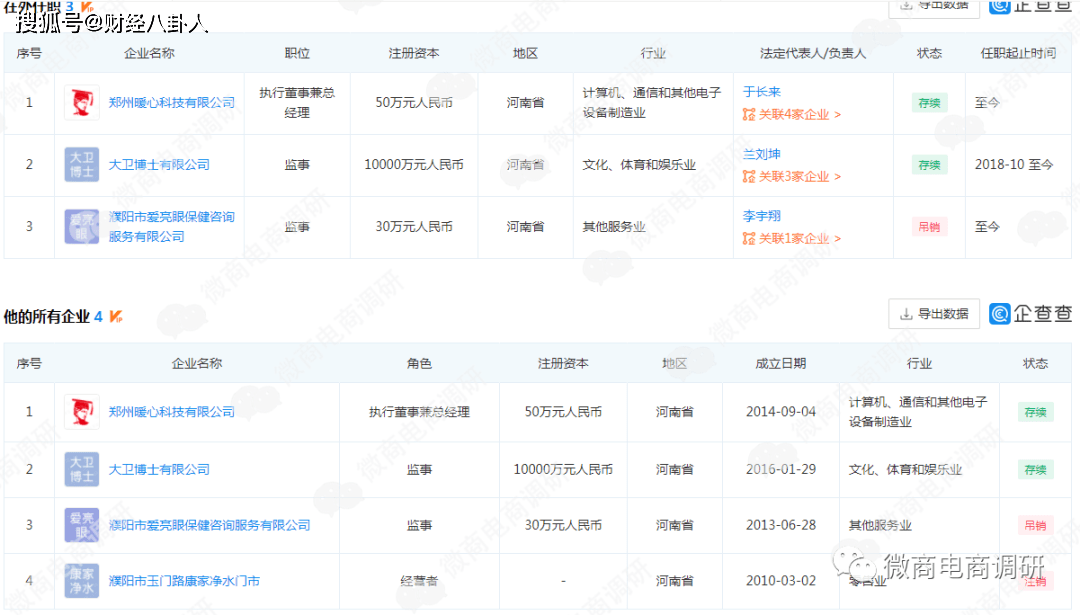Click 大卫博士有限公司 link in top table
The image size is (1080, 615).
coord(159,165)
